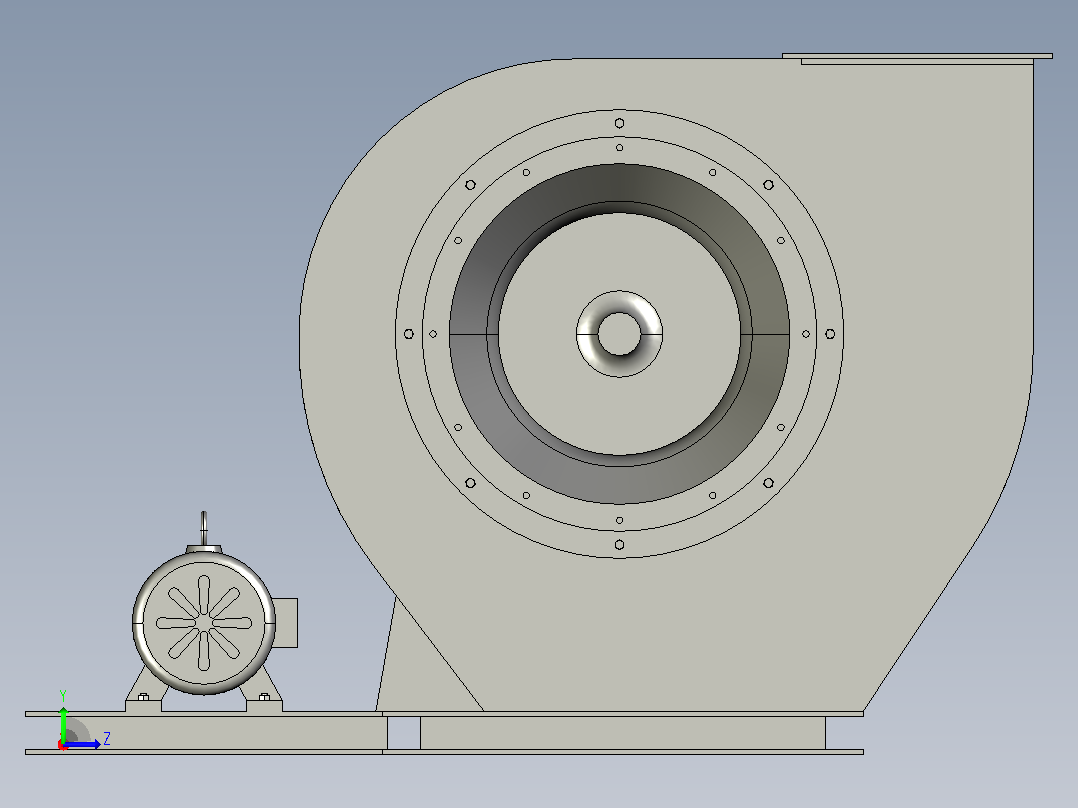The image size is (1078, 808).
Task: Select the motor's ventilated fan cover
Action: point(204,622)
